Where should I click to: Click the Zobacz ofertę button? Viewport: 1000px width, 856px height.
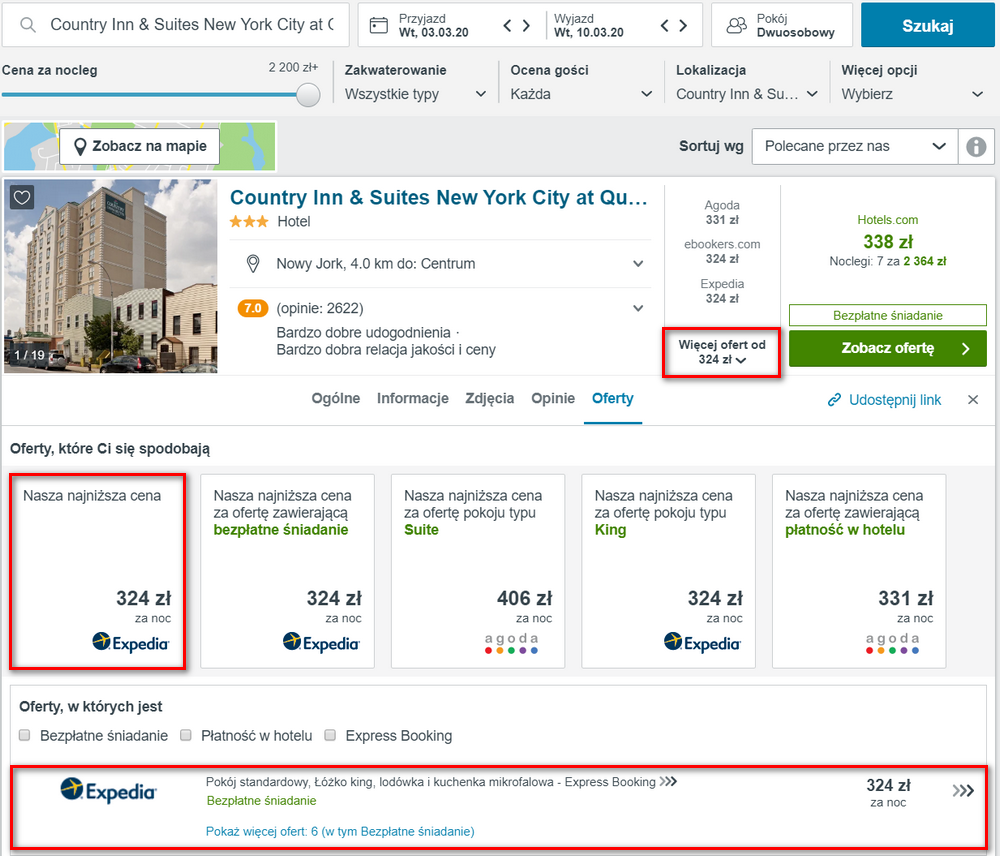[x=887, y=348]
